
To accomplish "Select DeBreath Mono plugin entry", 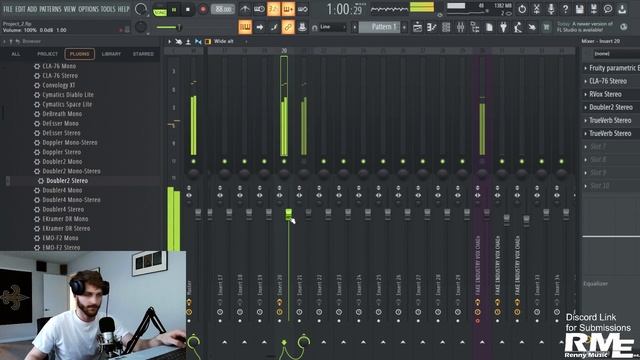I will [62, 114].
